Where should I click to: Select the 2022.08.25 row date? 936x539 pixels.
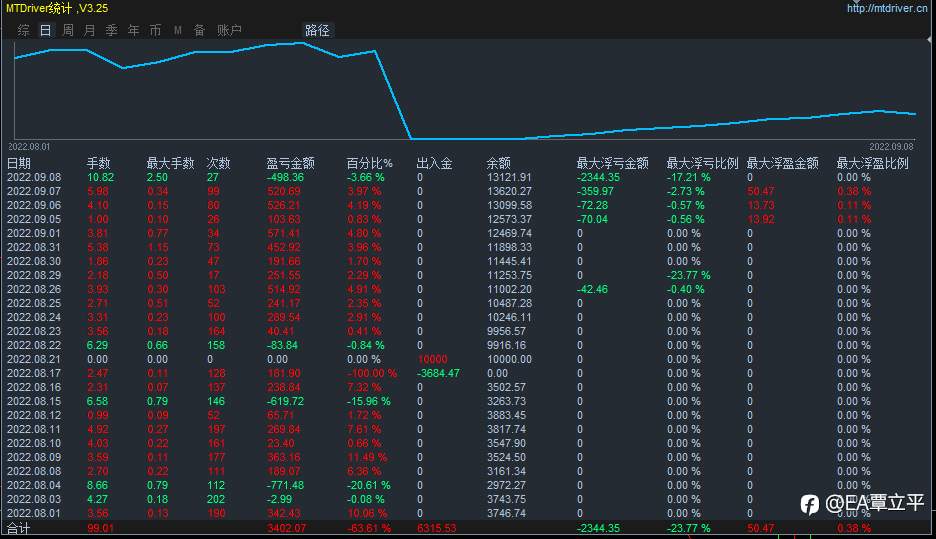pyautogui.click(x=34, y=303)
